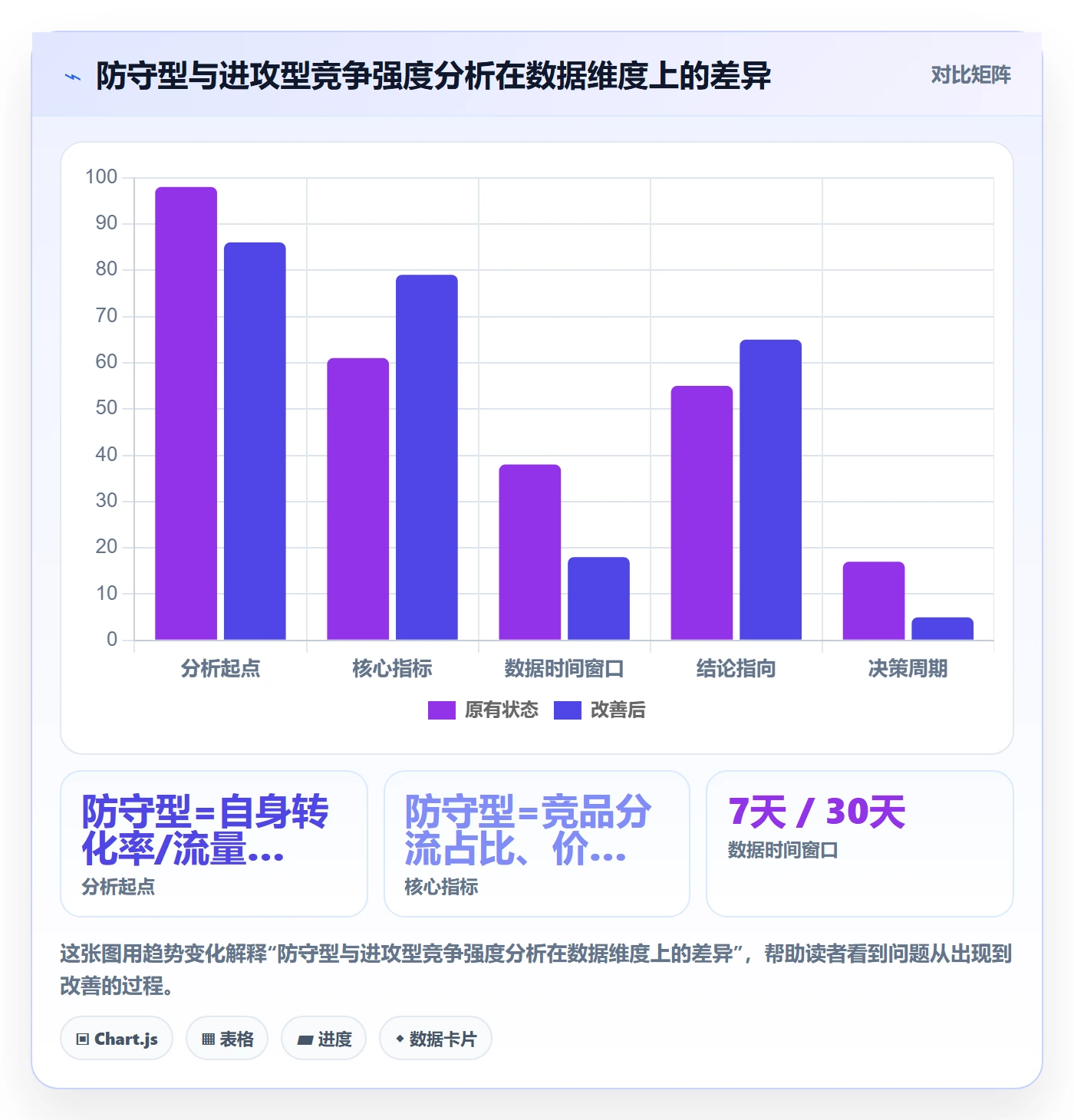Select the 进度 tag chip
This screenshot has width=1074, height=1120.
[324, 1039]
